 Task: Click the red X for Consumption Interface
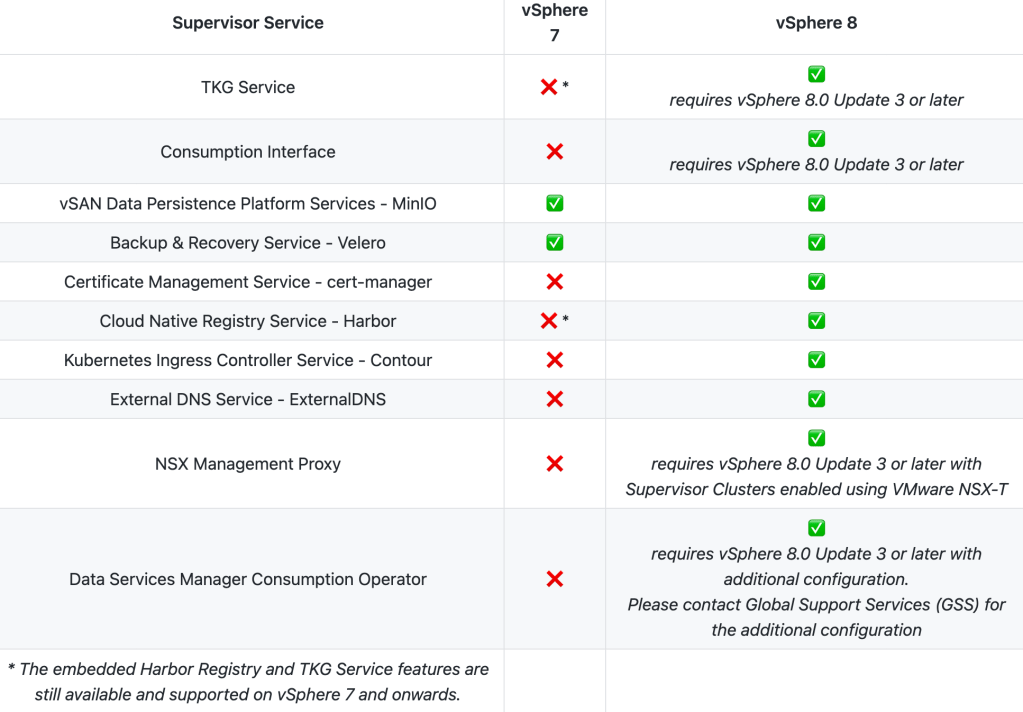555,152
